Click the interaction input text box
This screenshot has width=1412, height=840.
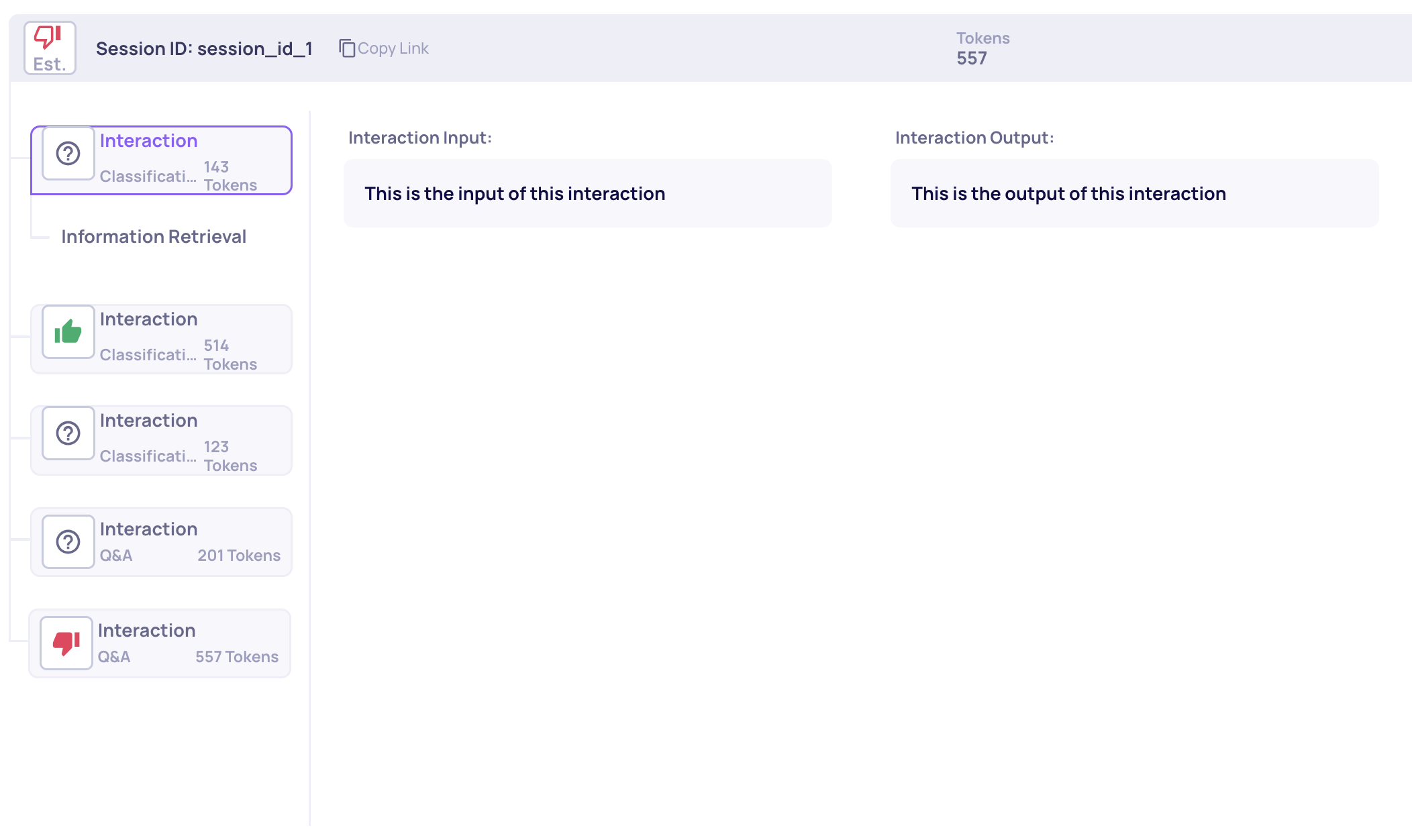[x=587, y=193]
